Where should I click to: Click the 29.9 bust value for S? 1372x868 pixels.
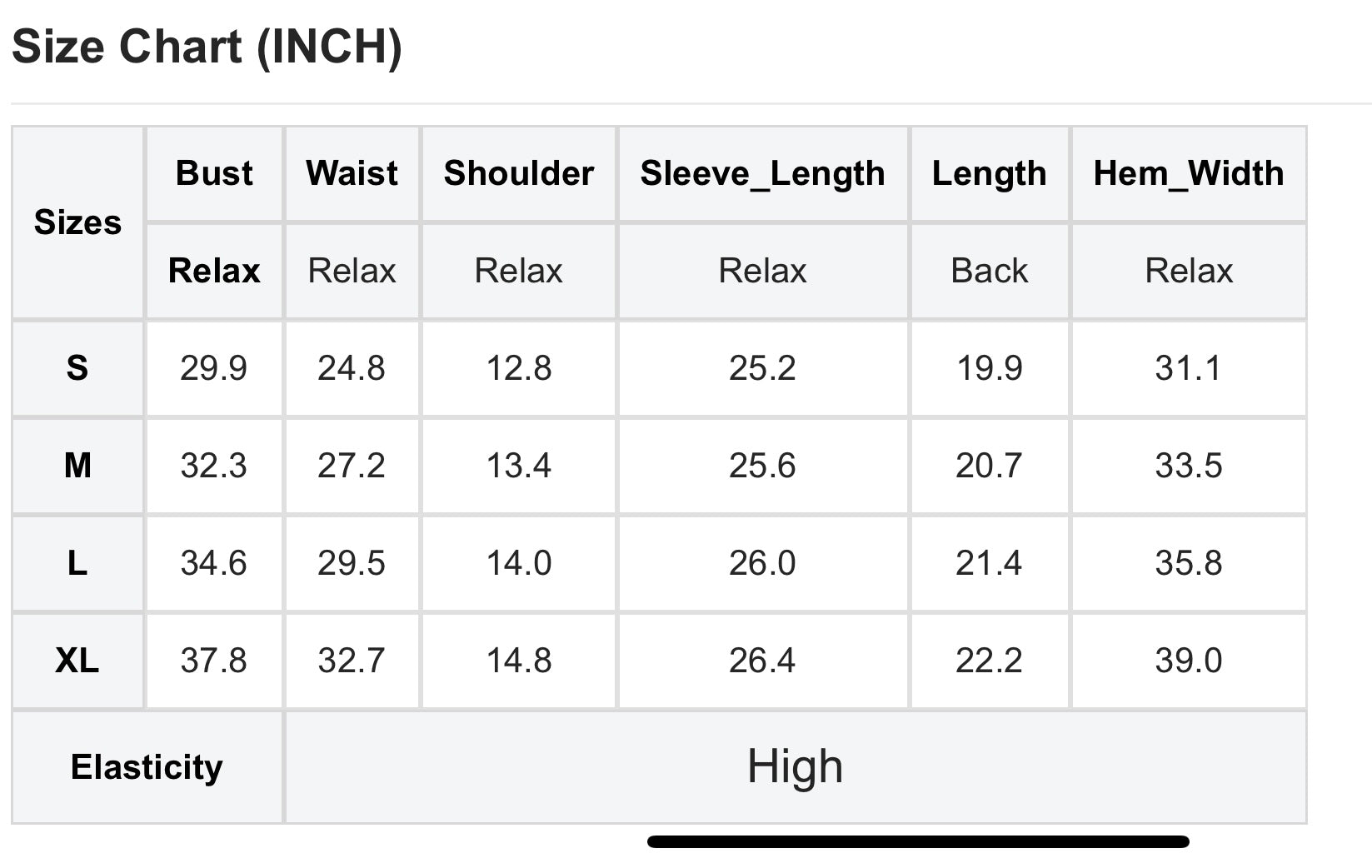(214, 367)
